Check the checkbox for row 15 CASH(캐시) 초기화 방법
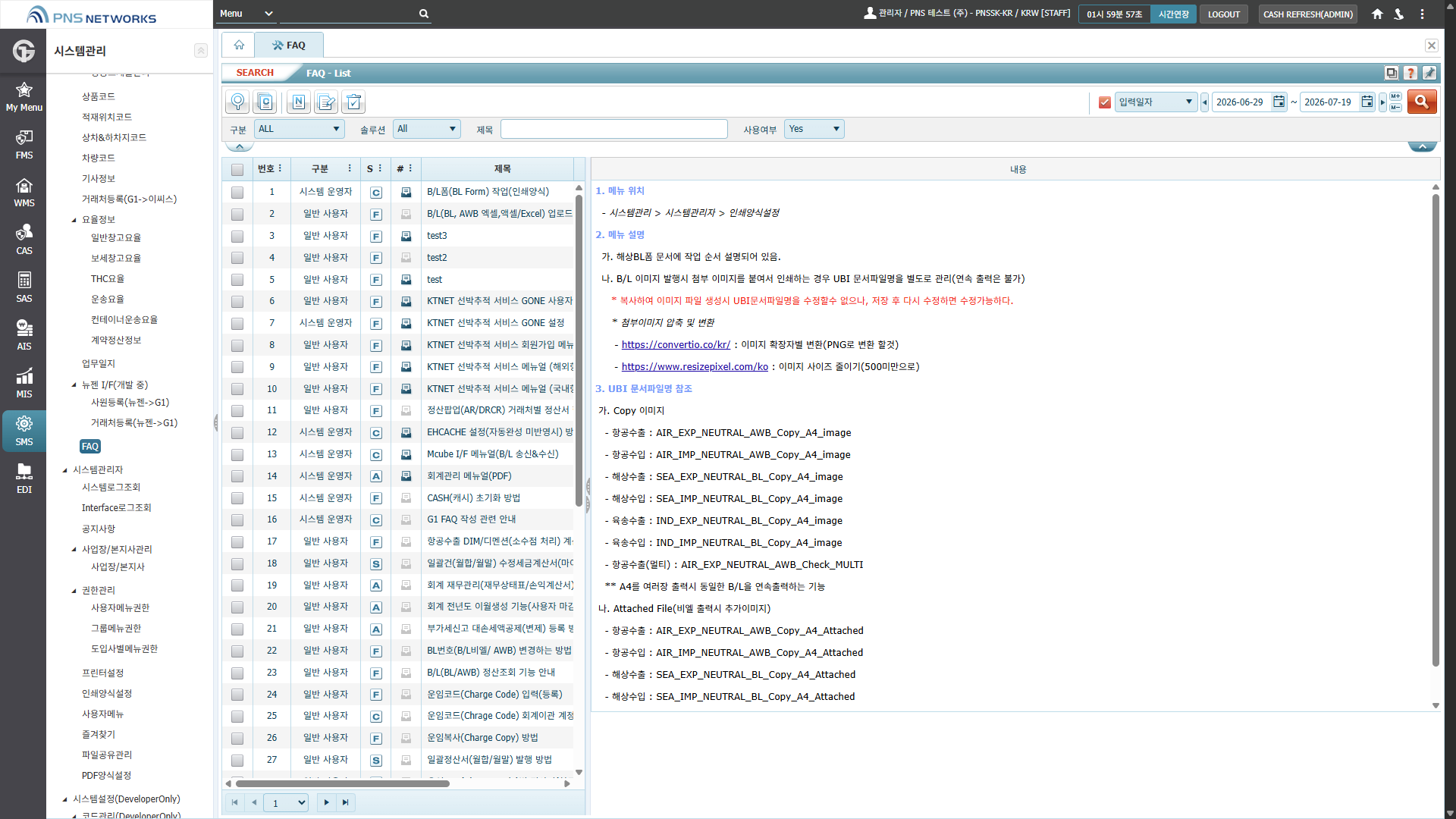The width and height of the screenshot is (1456, 819). pos(237,499)
